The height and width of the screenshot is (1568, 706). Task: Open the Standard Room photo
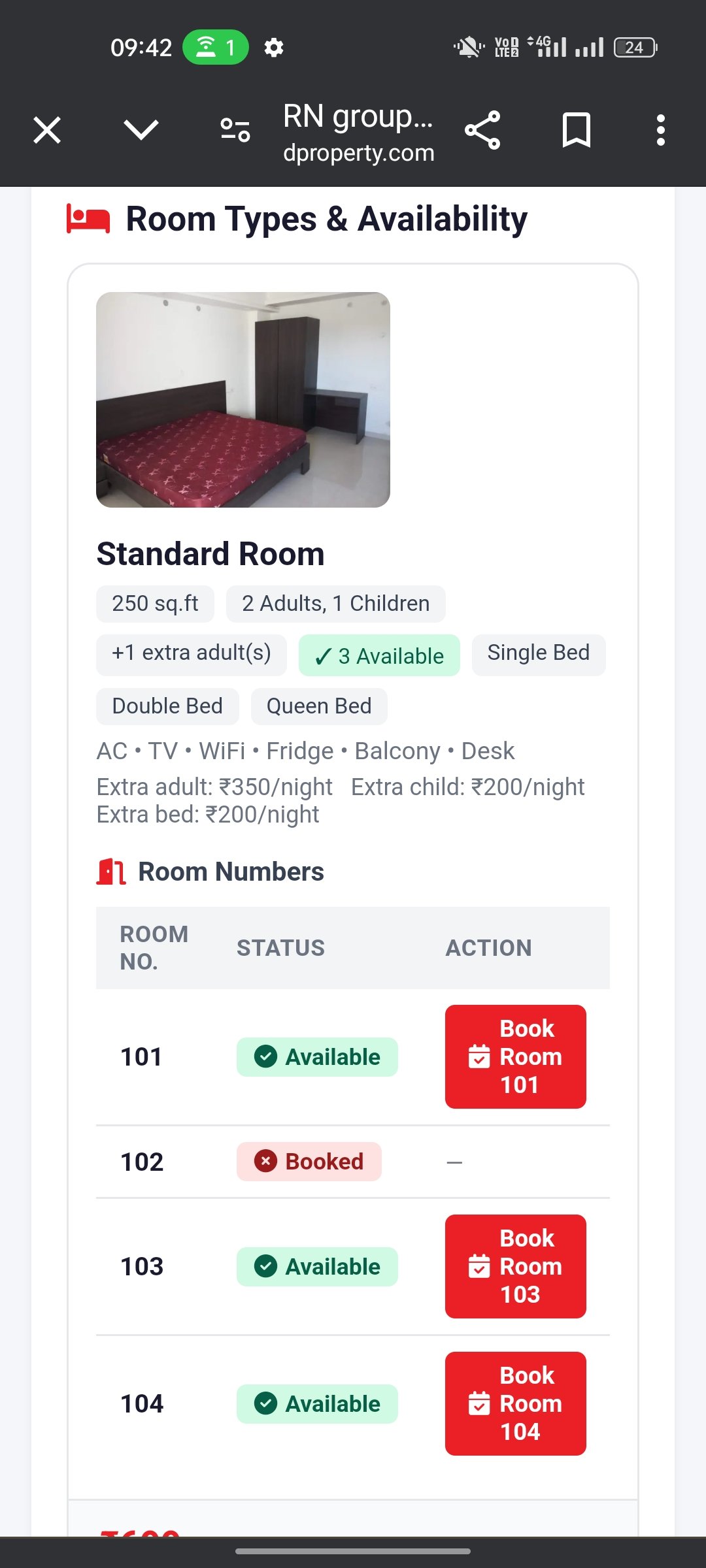(x=243, y=400)
